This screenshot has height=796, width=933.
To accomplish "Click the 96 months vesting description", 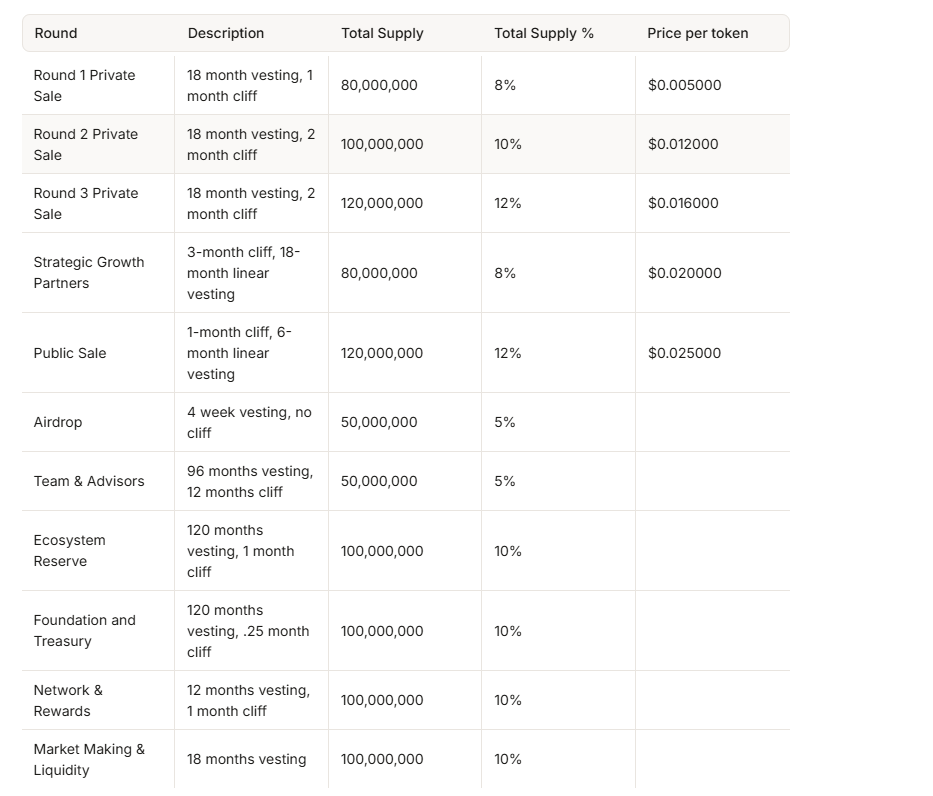I will (x=250, y=481).
